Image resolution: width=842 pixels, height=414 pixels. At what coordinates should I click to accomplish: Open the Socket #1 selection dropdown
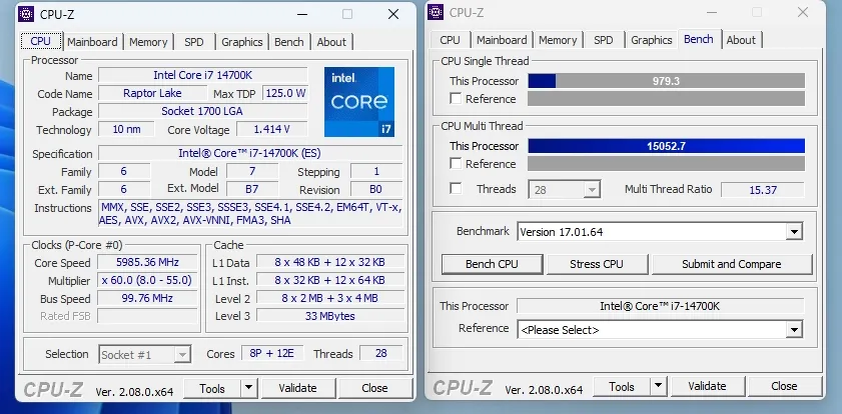pos(145,354)
